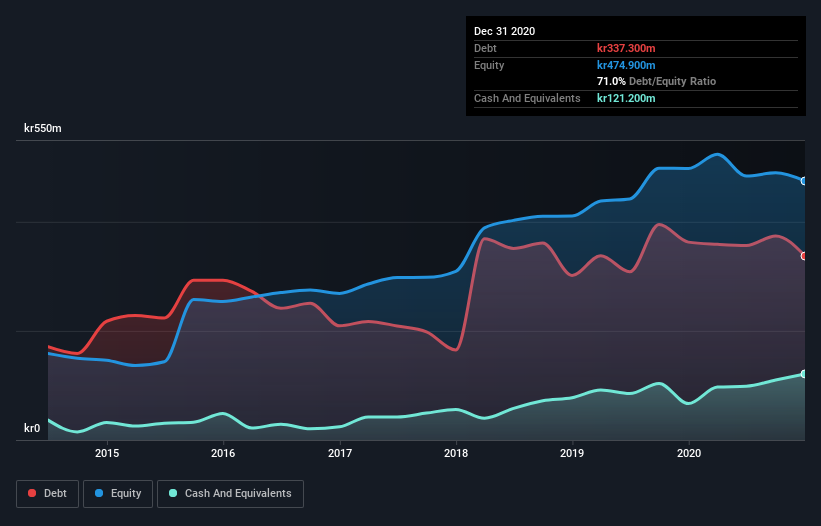The image size is (821, 526).
Task: Click the blue Equity legend dot
Action: (99, 493)
